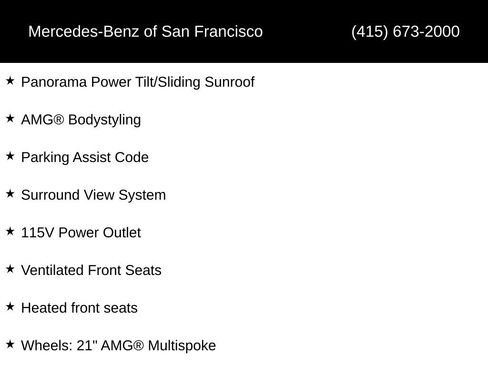Select the AMG Bodystyling feature text

click(81, 120)
